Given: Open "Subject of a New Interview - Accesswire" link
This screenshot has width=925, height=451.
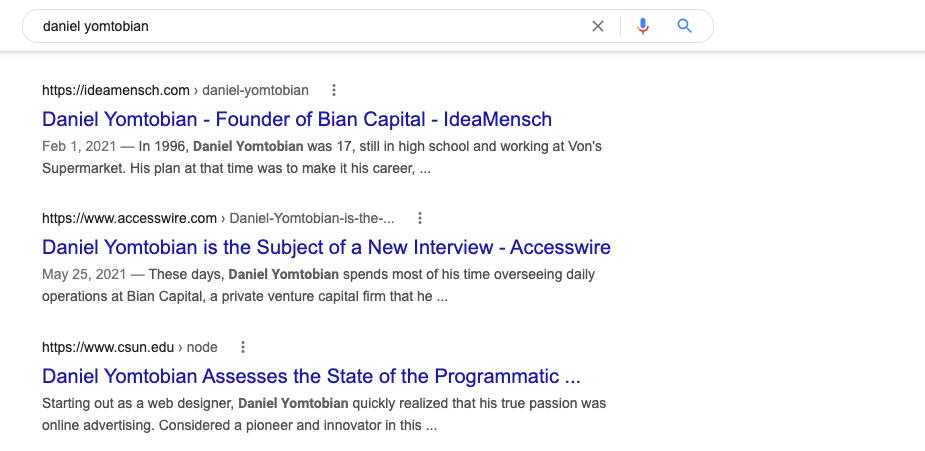Looking at the screenshot, I should coord(326,247).
